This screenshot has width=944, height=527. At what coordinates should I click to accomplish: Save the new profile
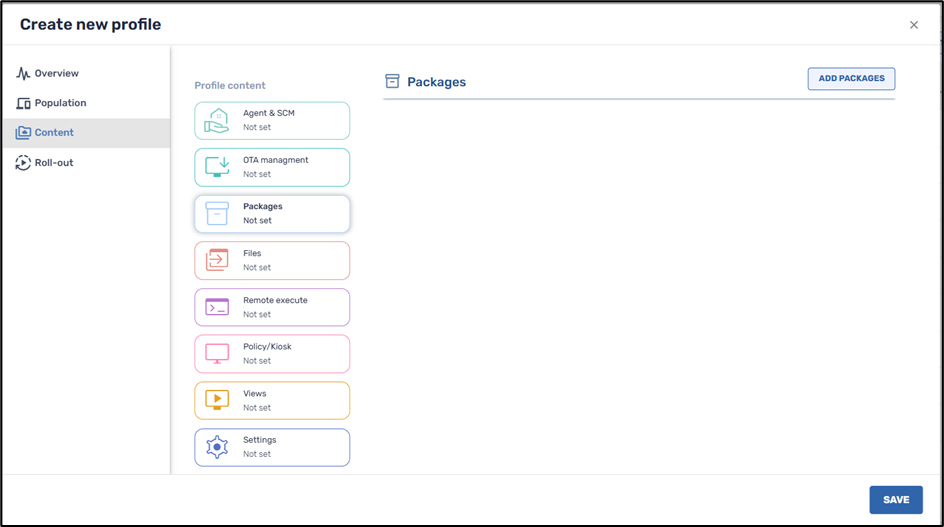[x=895, y=500]
